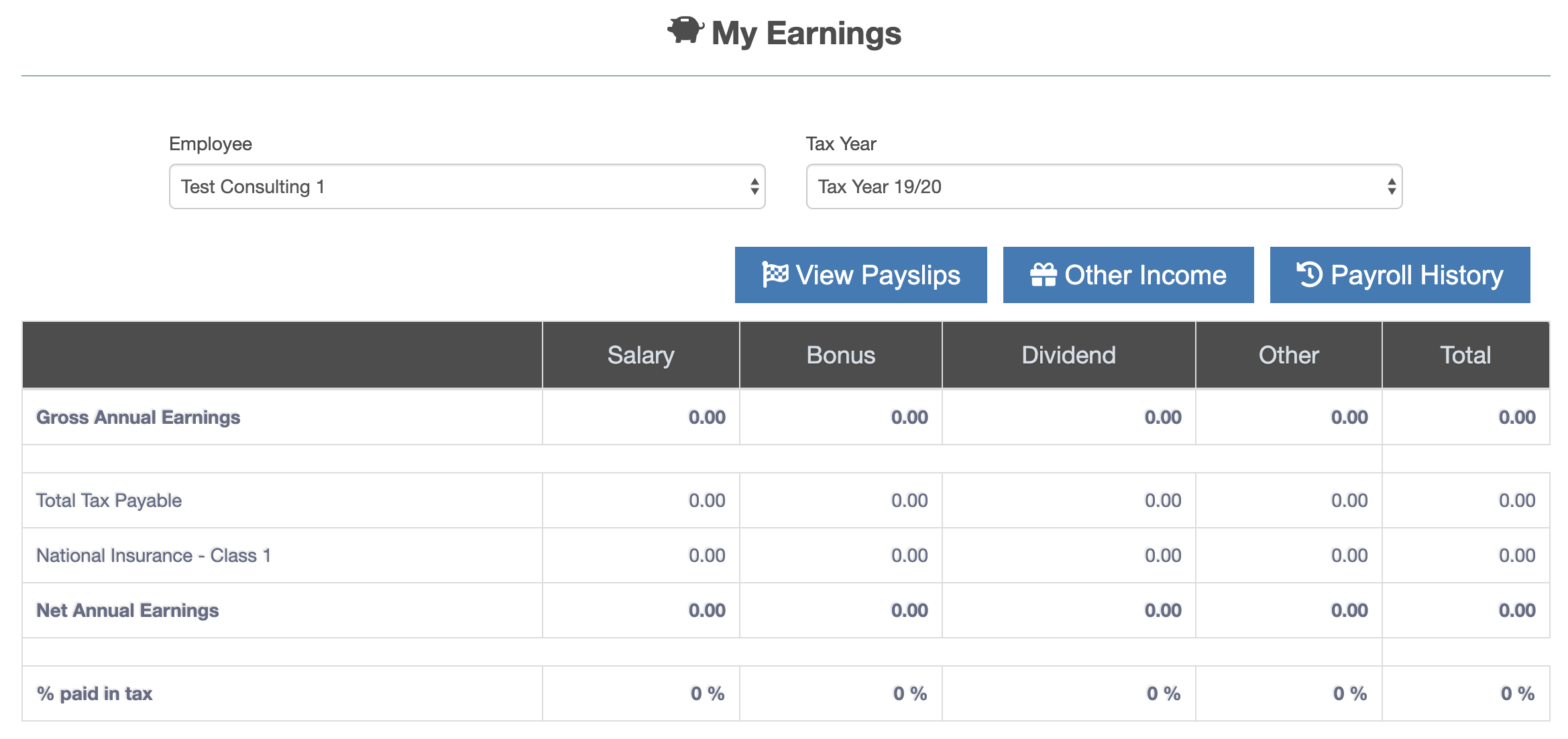
Task: Click the Tax Year dropdown arrows
Action: 1392,186
